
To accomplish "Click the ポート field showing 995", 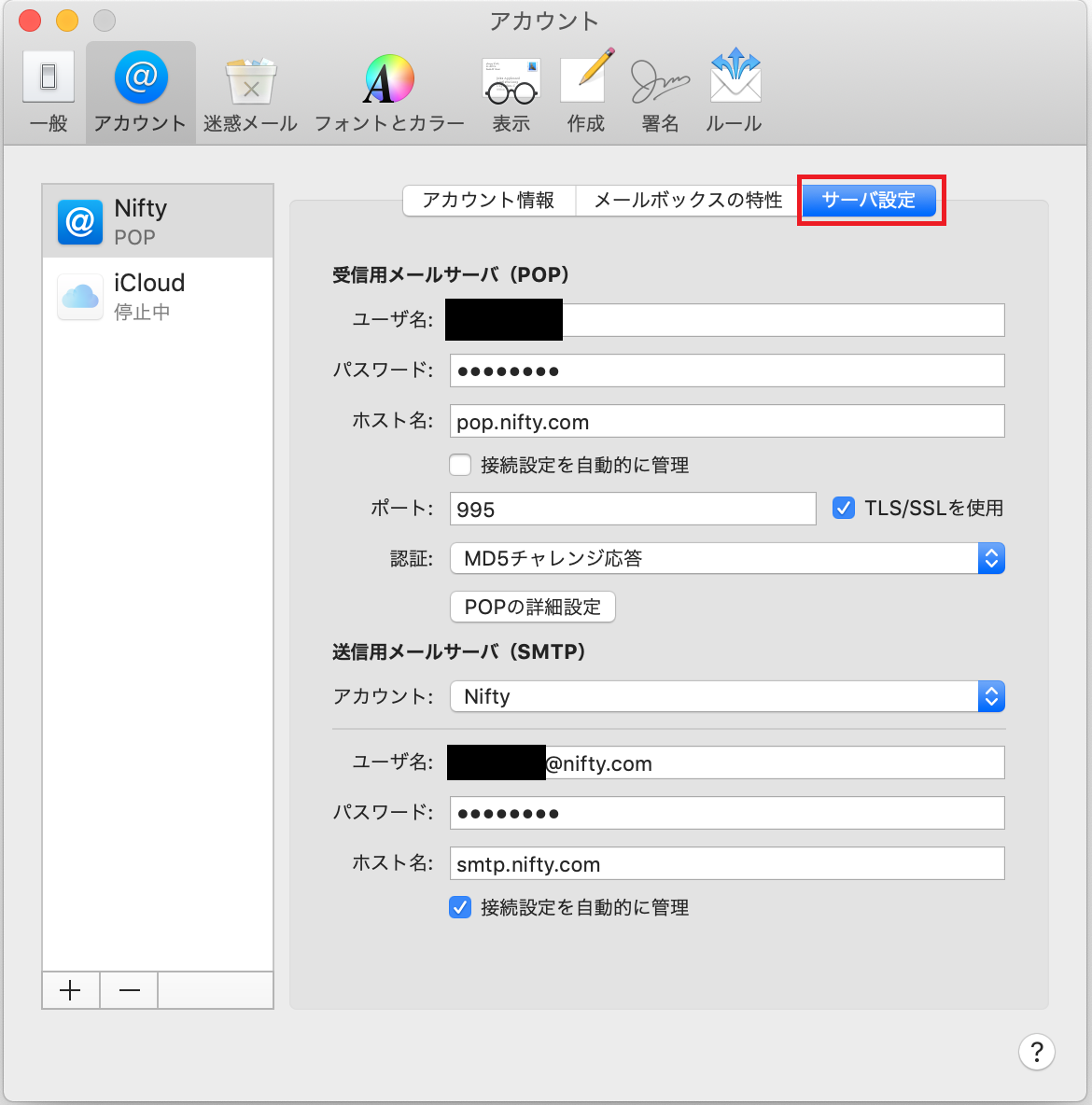I will (633, 509).
